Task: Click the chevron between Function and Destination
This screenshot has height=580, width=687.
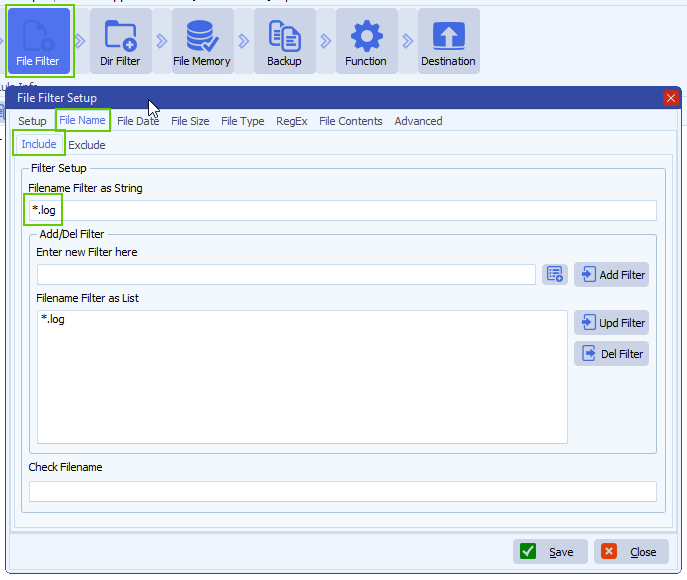Action: coord(408,41)
